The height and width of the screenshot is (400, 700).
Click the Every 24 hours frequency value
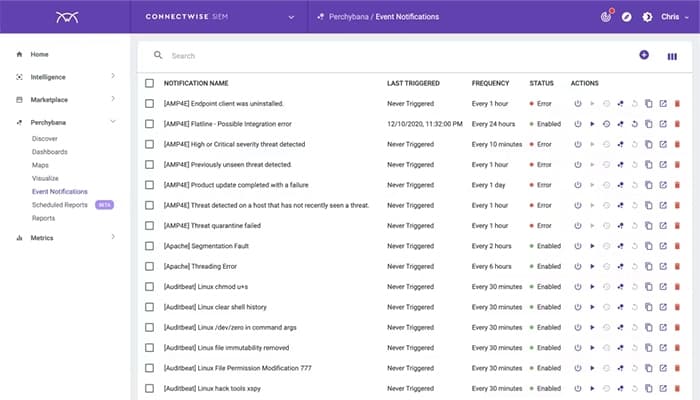click(x=493, y=124)
